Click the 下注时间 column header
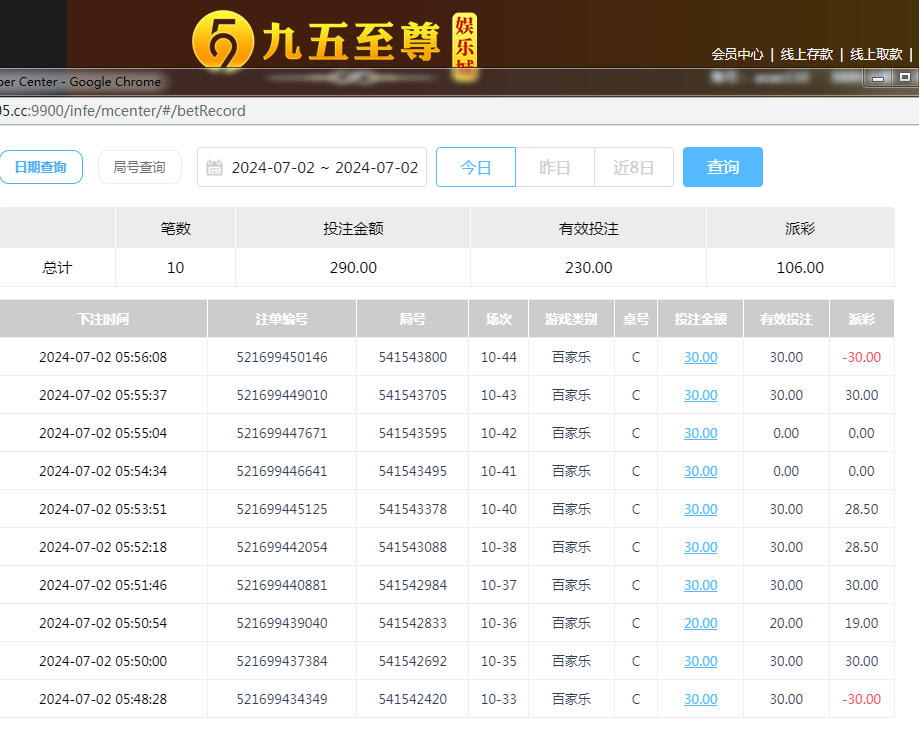The width and height of the screenshot is (919, 740). coord(103,319)
